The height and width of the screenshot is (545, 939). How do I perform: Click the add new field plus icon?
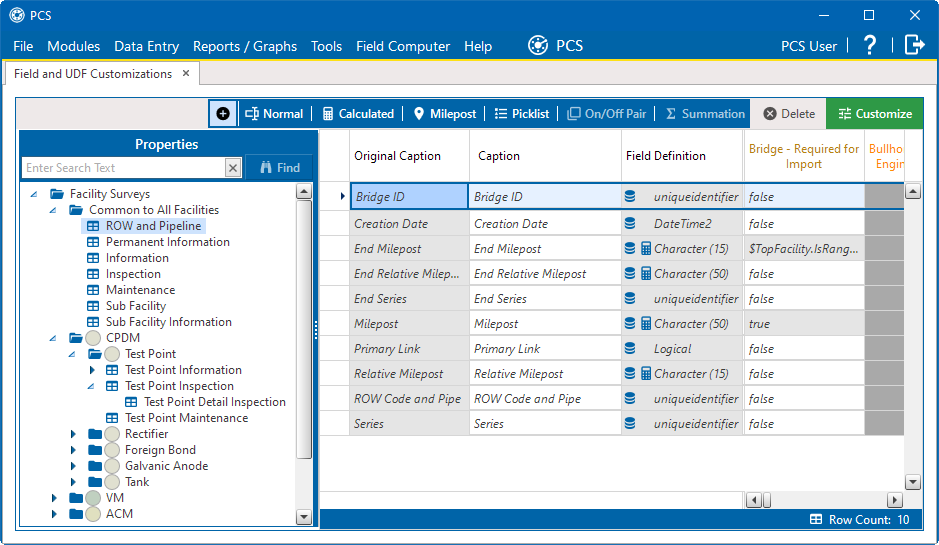click(x=223, y=114)
